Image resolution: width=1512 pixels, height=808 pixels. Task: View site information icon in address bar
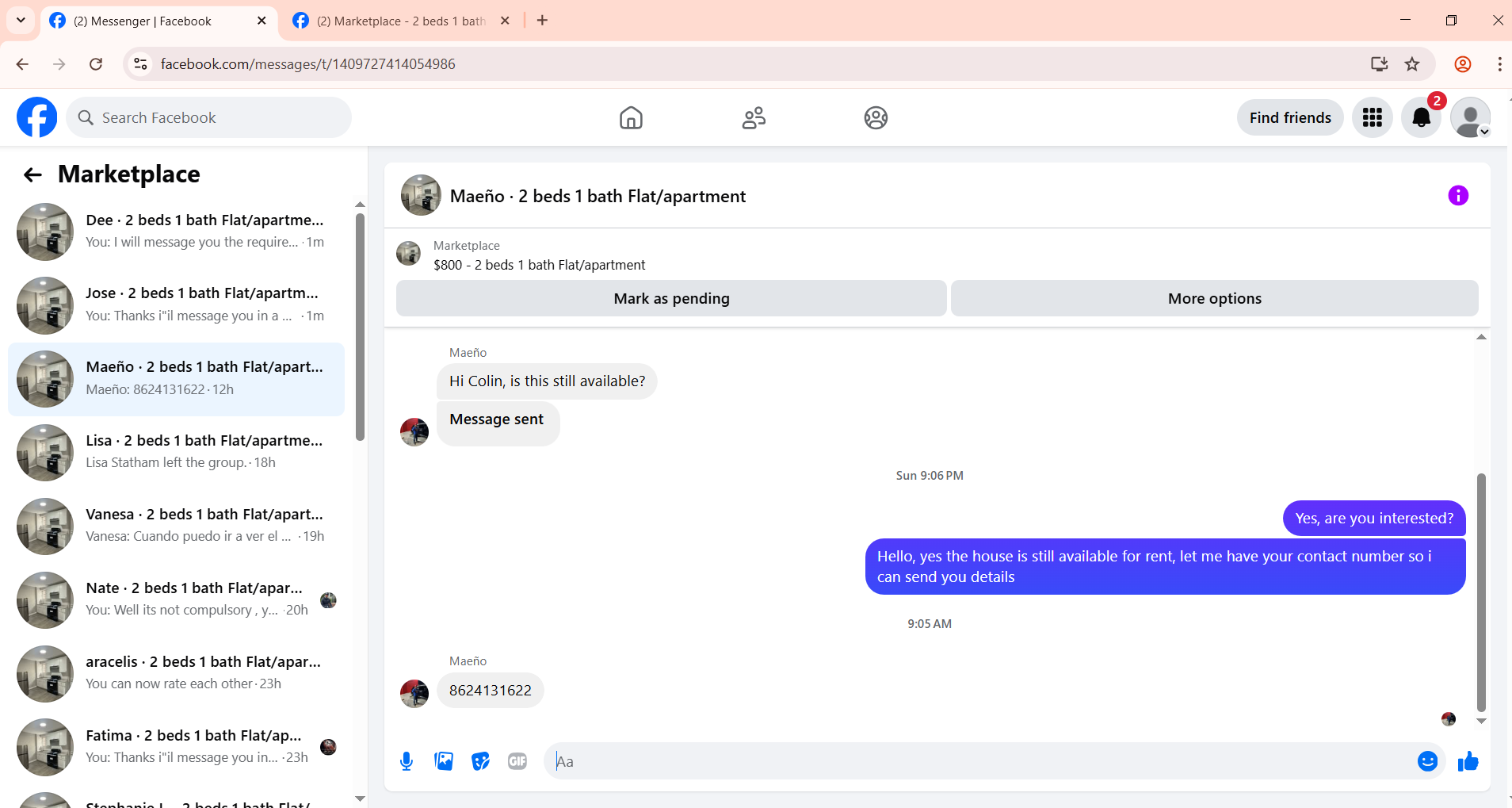pos(140,64)
